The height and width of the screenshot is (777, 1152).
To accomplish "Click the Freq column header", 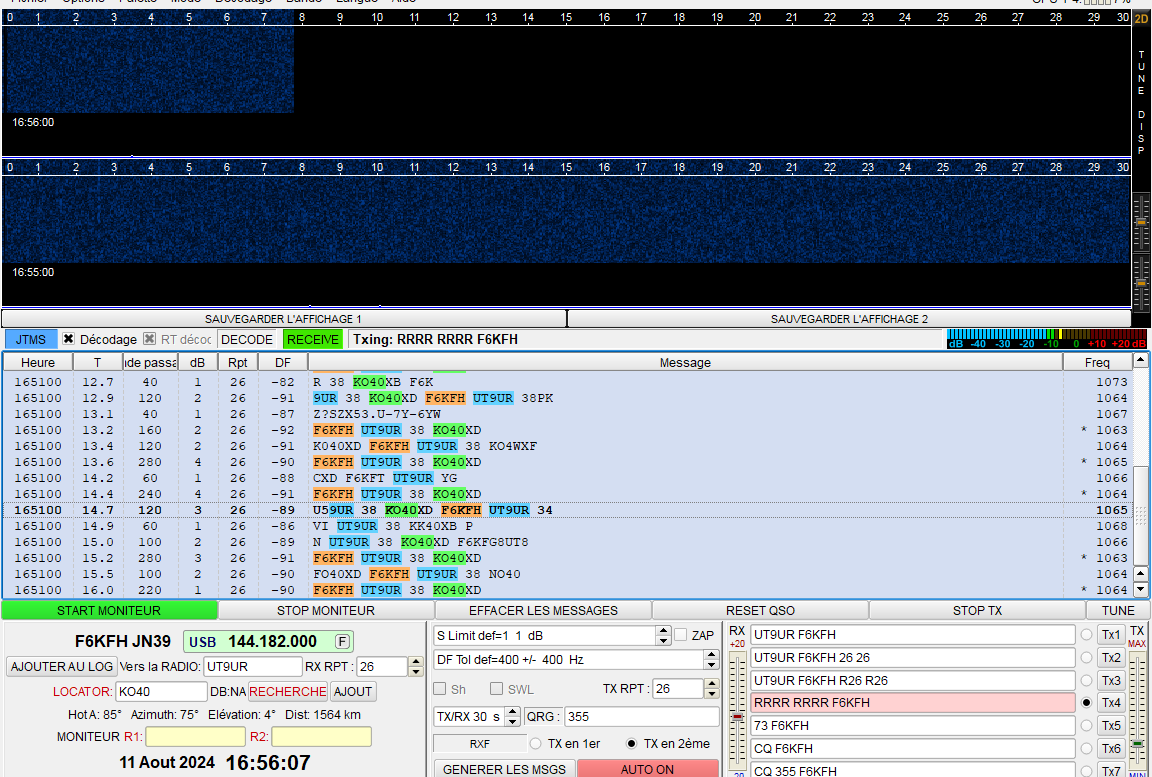I will (1097, 362).
